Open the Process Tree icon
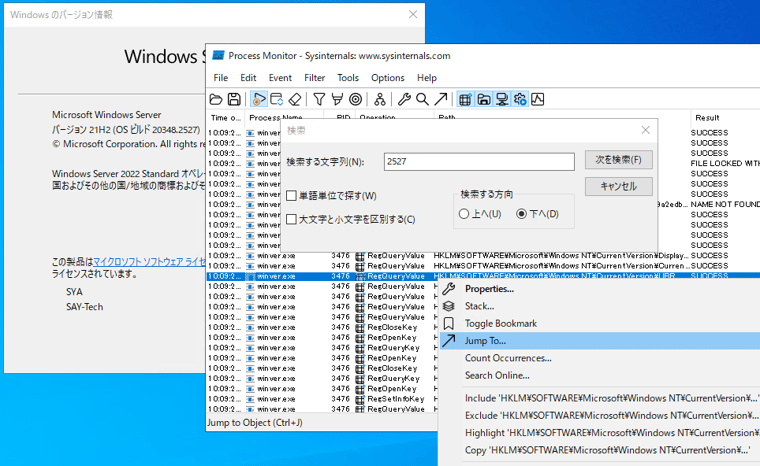The height and width of the screenshot is (466, 760). [x=380, y=99]
